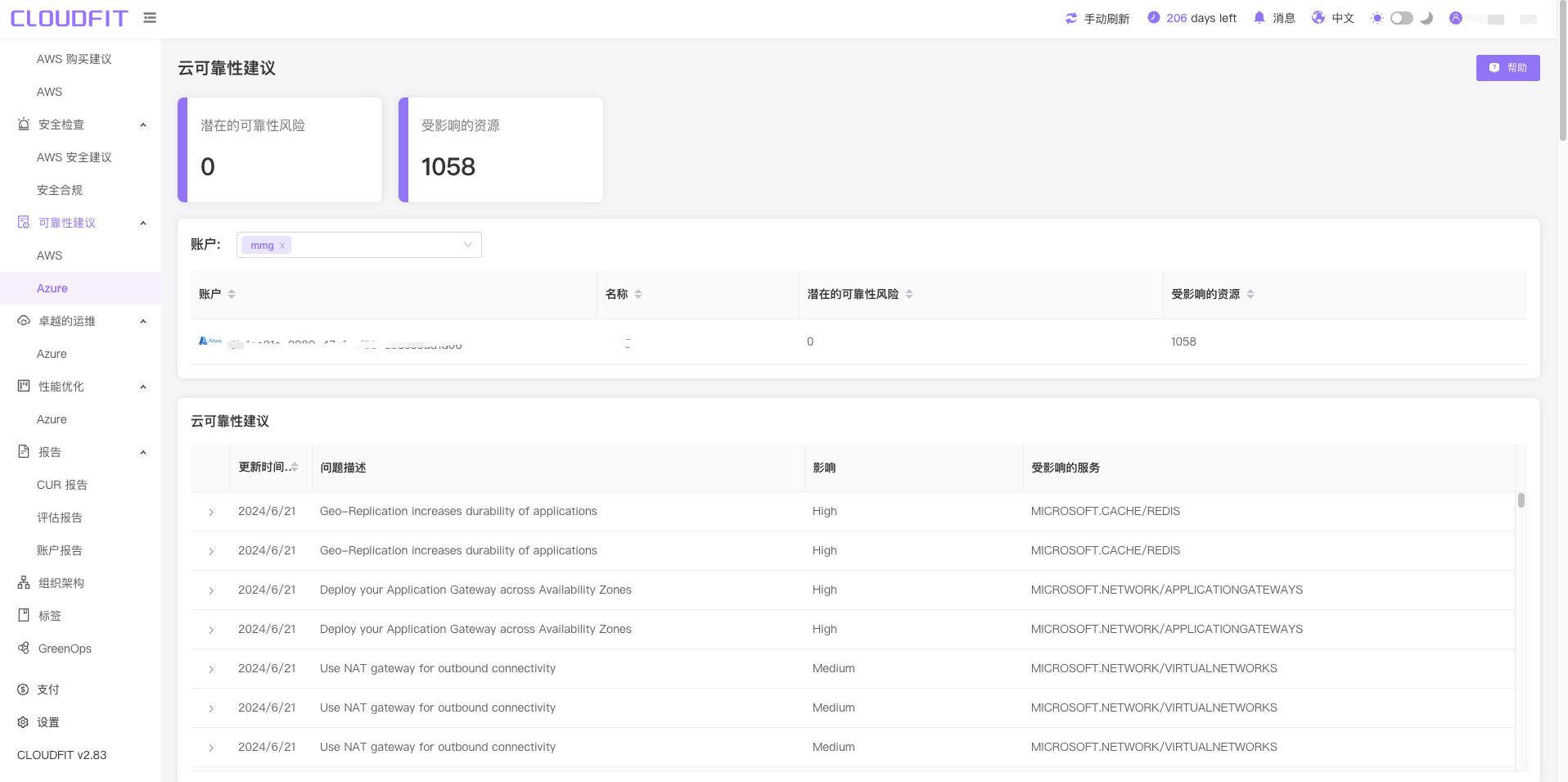
Task: Click the 帮助 help button
Action: pyautogui.click(x=1507, y=68)
